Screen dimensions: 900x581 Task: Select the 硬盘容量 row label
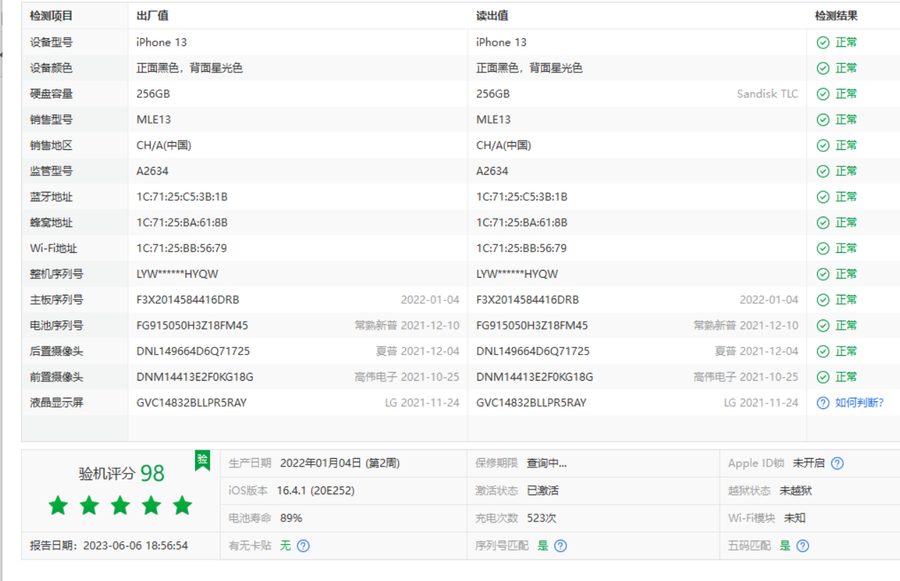click(x=51, y=94)
